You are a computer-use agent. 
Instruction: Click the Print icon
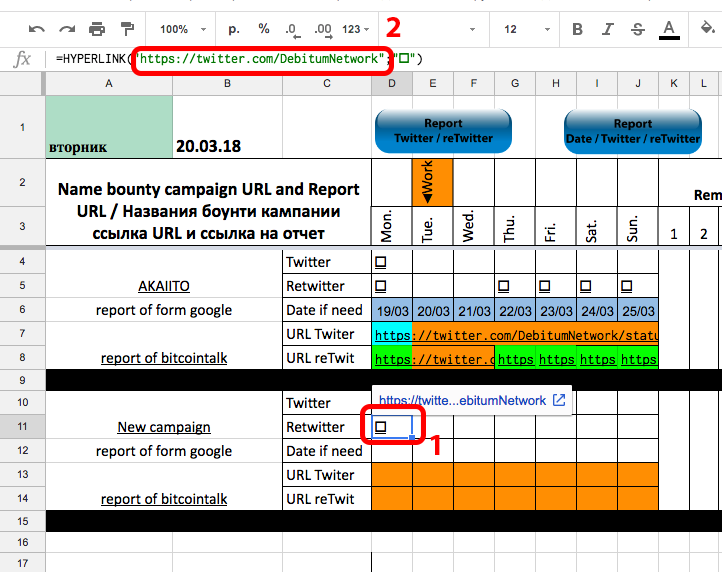pos(97,29)
